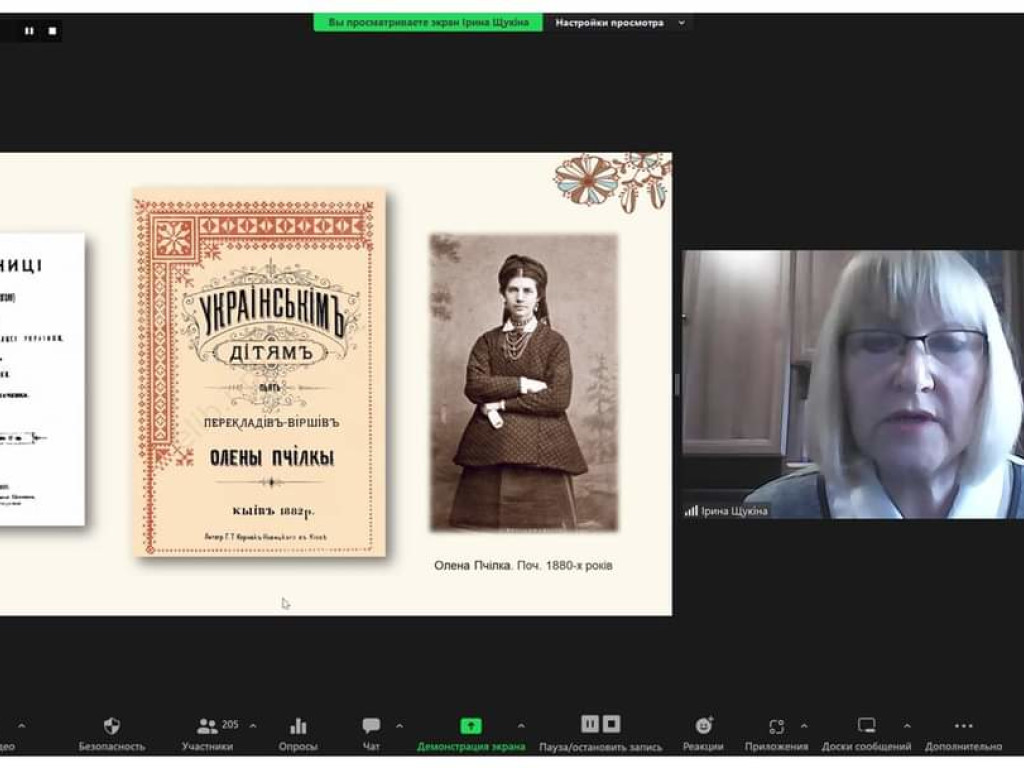Open the Приложения apps icon

(x=776, y=726)
